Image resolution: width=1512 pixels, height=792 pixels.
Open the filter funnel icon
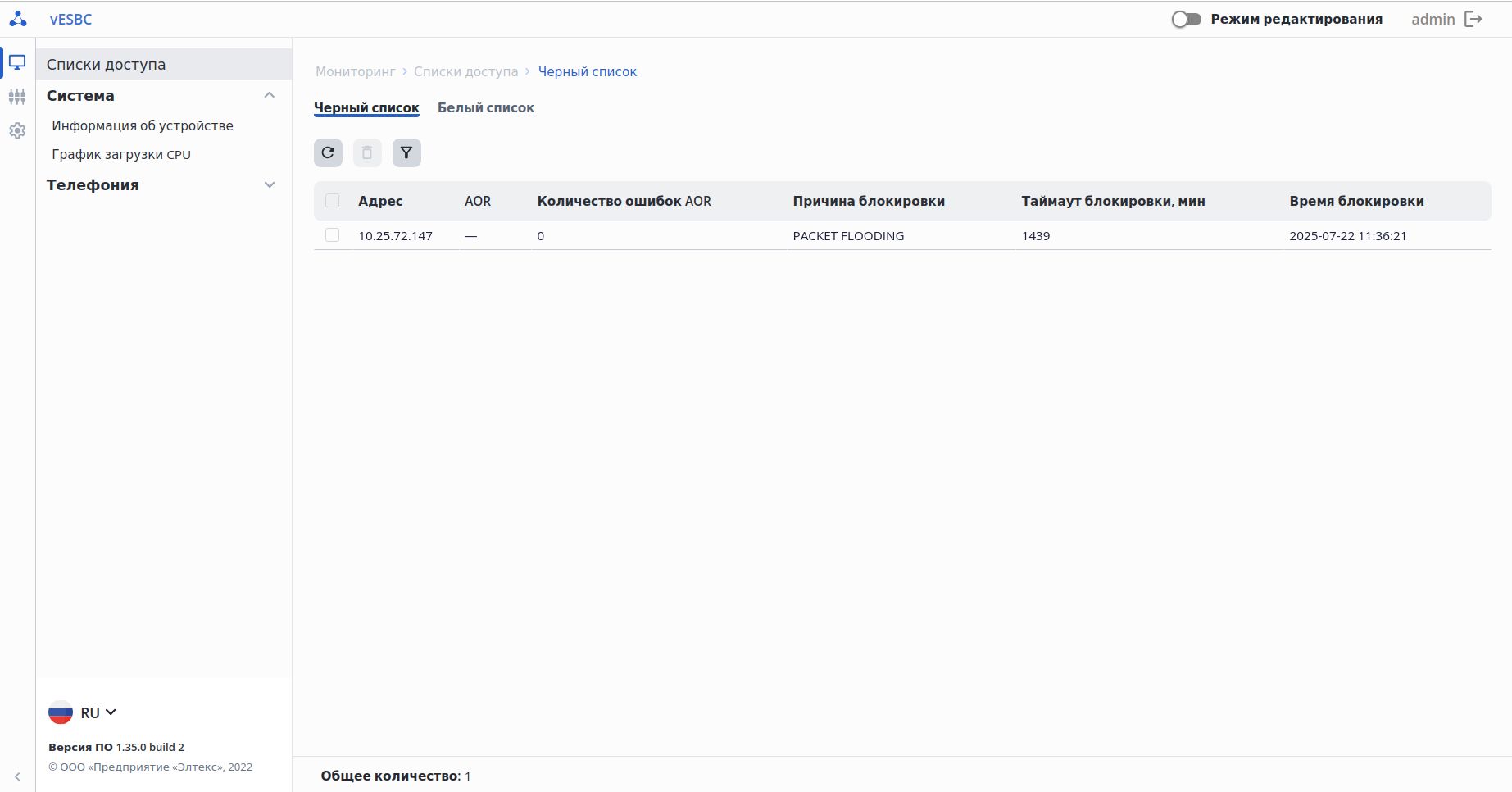[406, 152]
